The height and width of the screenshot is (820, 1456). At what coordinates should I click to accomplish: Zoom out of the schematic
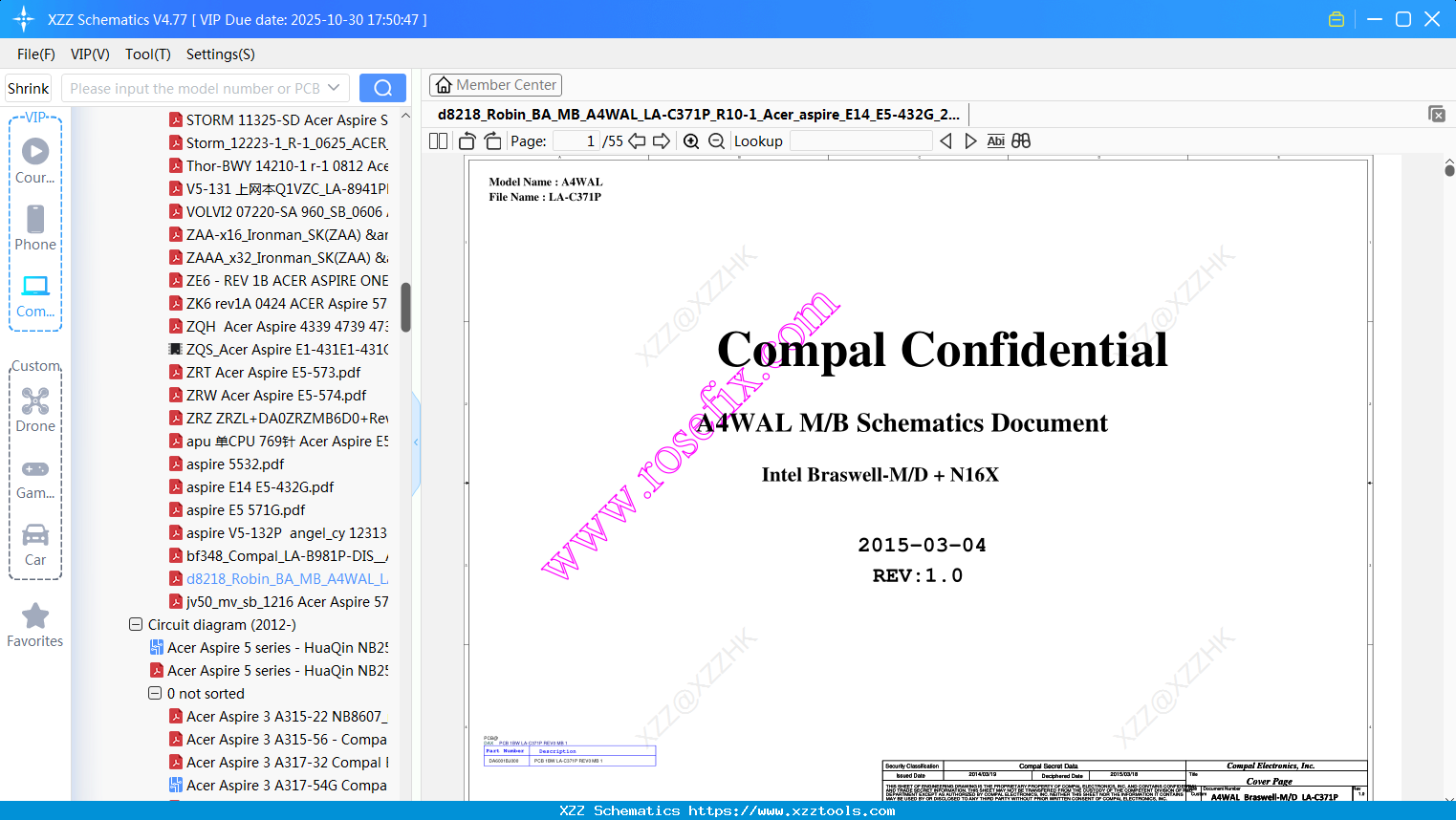coord(716,141)
